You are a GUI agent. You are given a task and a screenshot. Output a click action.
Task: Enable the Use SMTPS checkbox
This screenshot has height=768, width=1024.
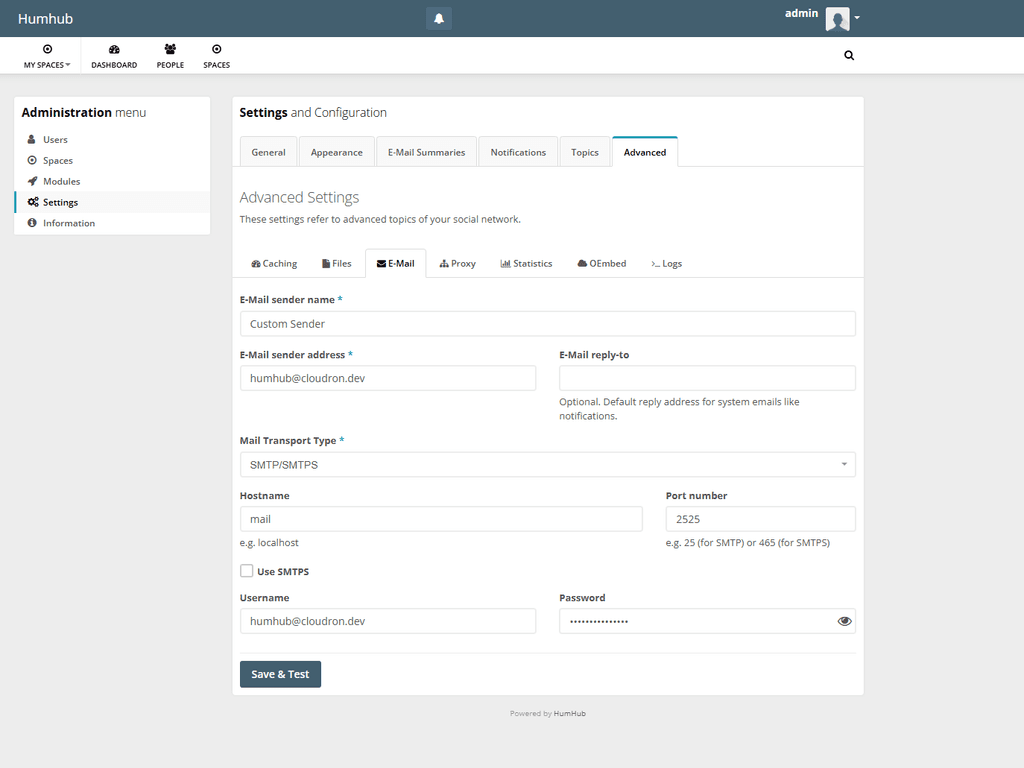[247, 571]
